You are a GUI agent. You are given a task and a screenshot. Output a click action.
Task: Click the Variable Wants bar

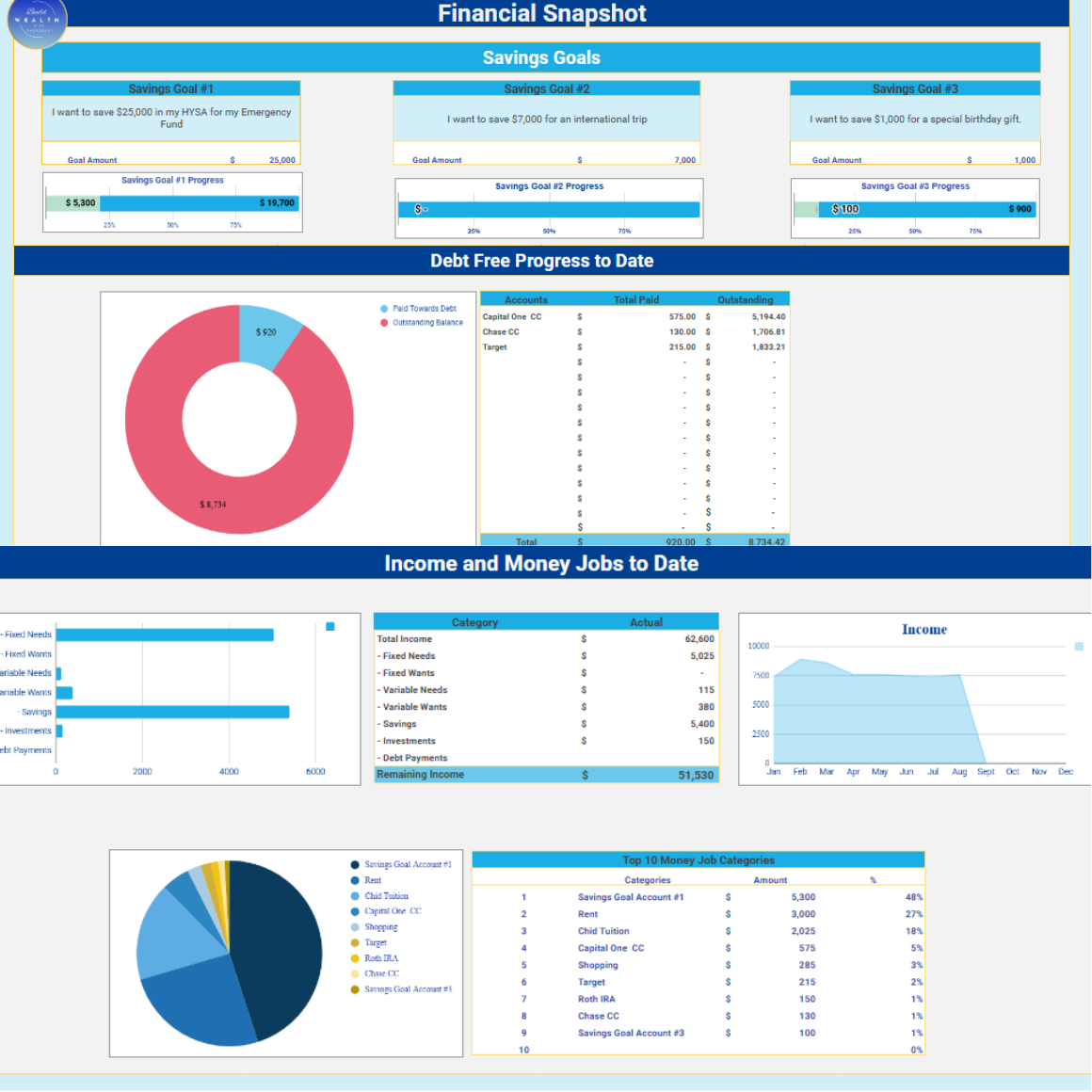[64, 693]
